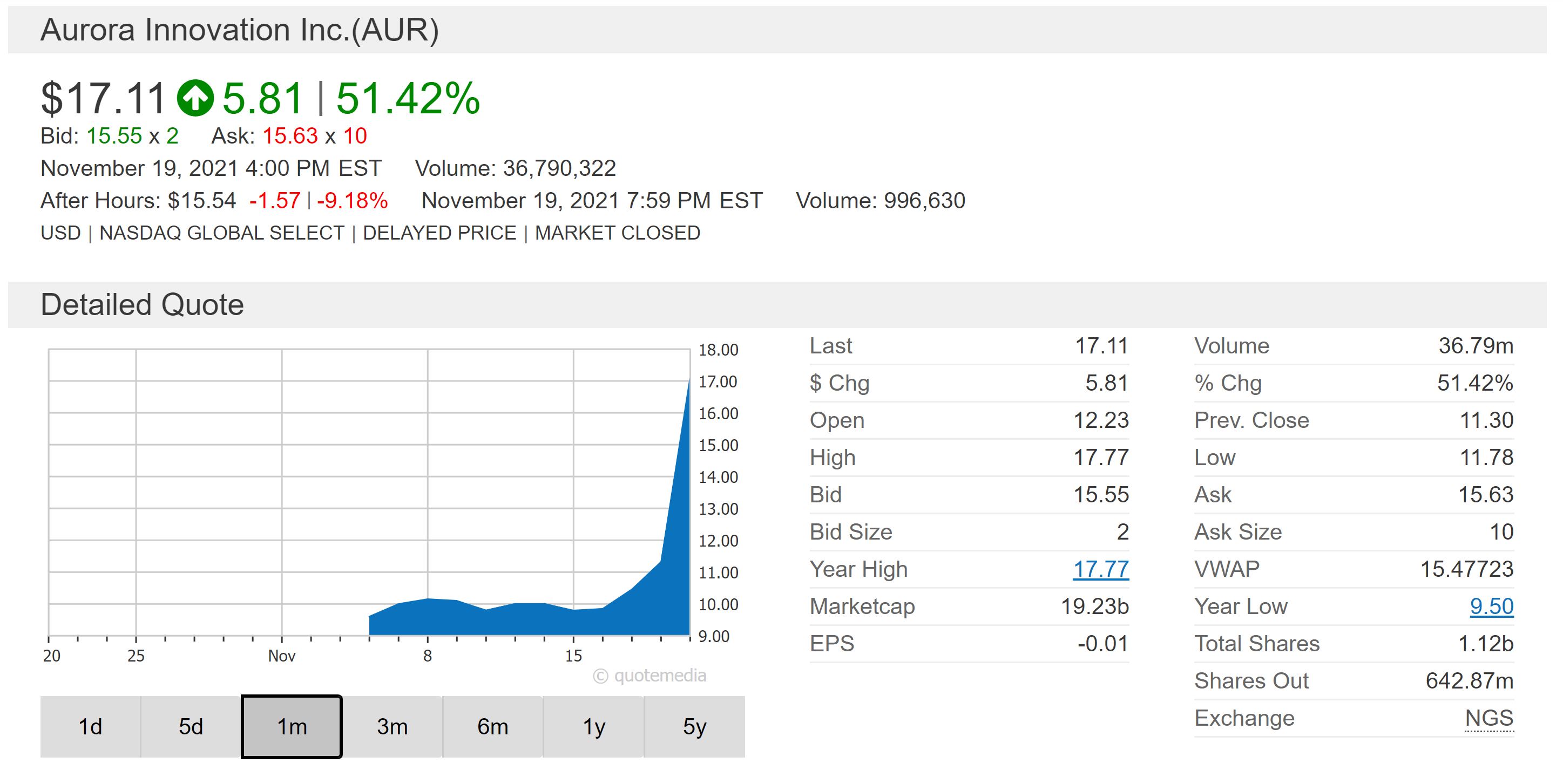1563x784 pixels.
Task: Click the quotemedia copyright watermark
Action: 649,676
